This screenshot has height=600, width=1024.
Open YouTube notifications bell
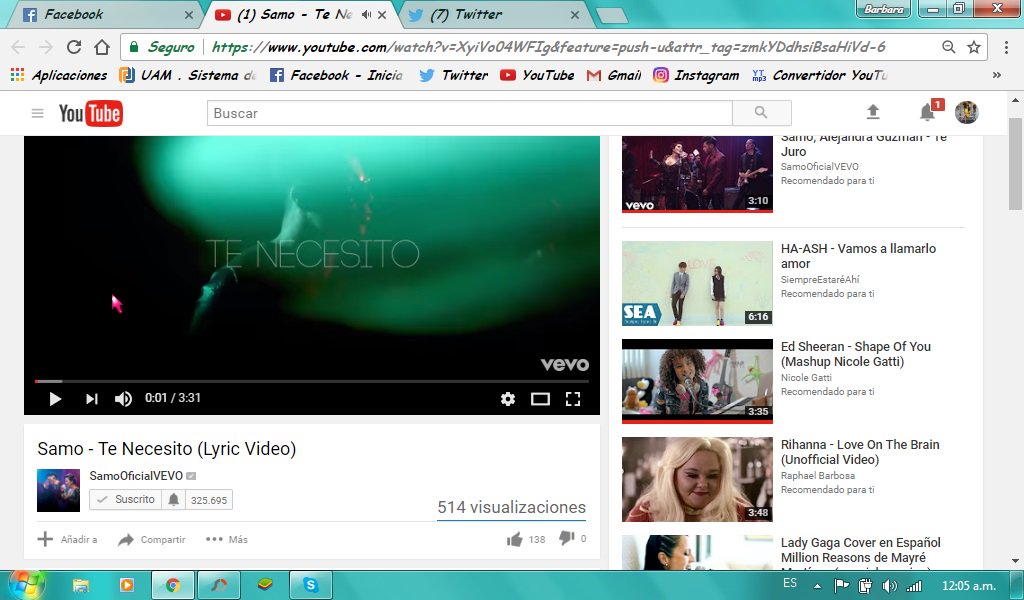point(927,112)
